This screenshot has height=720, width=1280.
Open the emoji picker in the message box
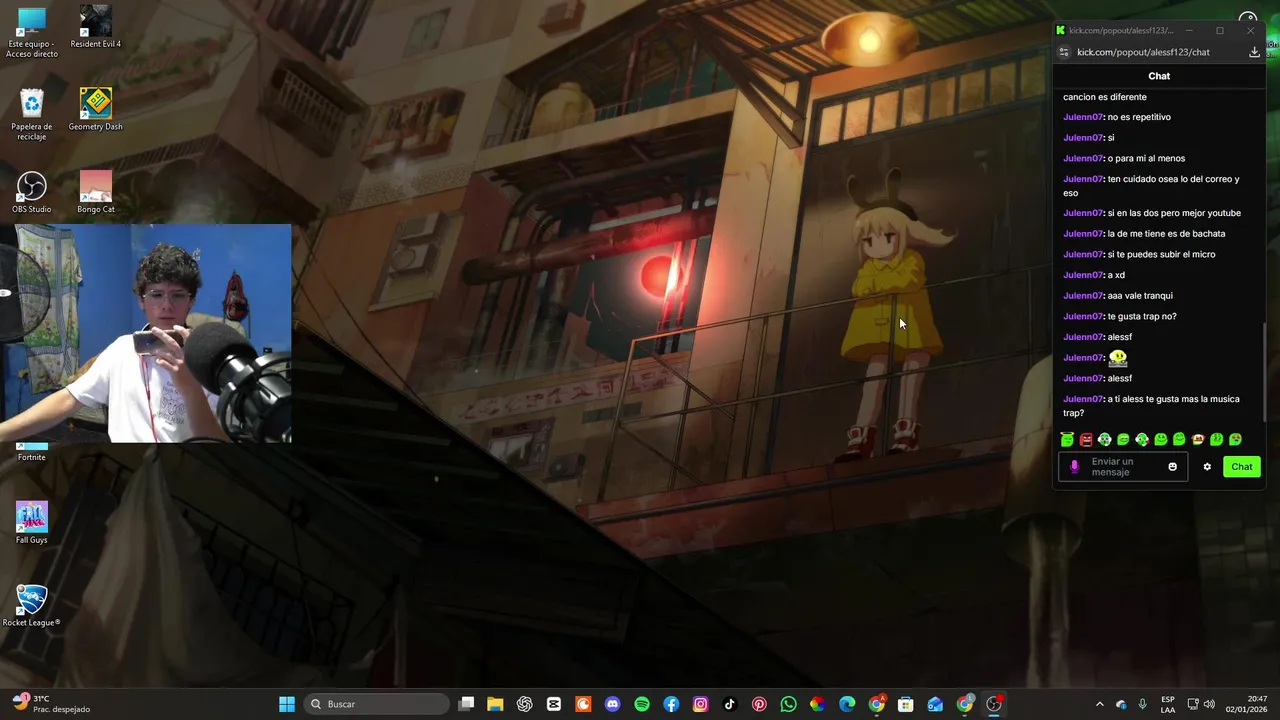click(1173, 467)
